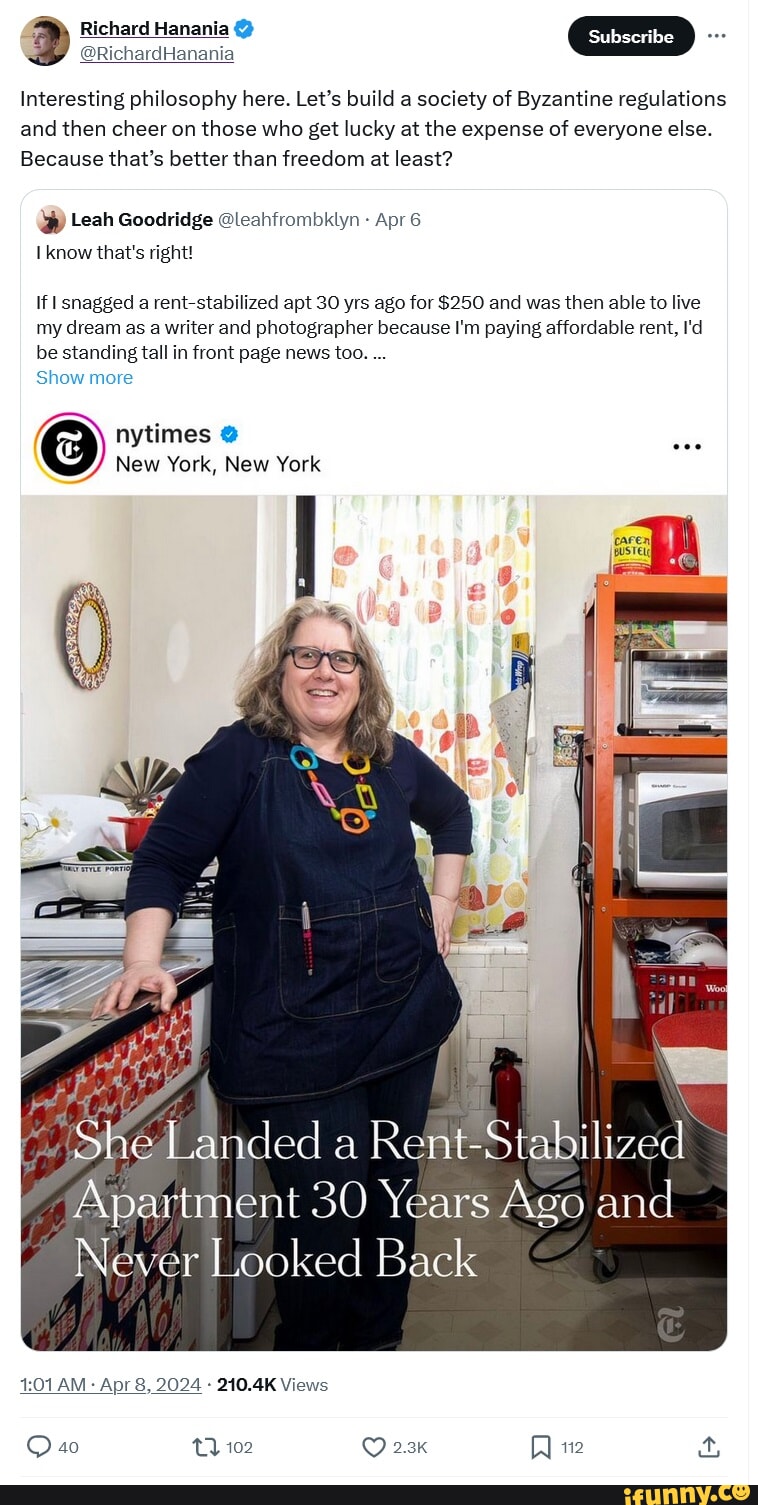Expand quoted tweet with Show more
Screen dimensions: 758x1505
pos(84,377)
